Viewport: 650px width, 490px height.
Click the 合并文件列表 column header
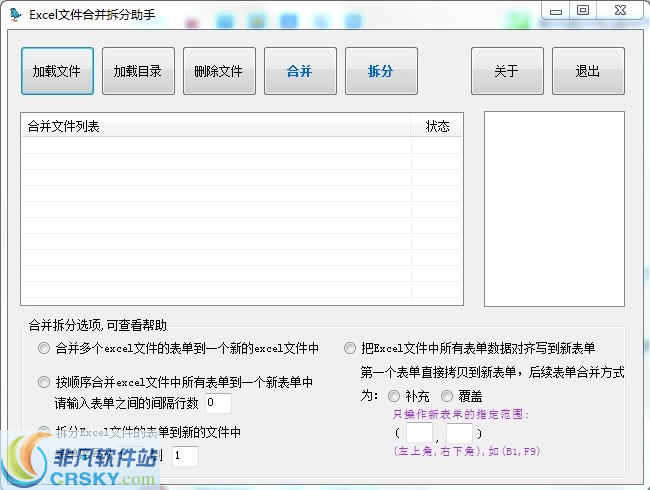[x=215, y=126]
